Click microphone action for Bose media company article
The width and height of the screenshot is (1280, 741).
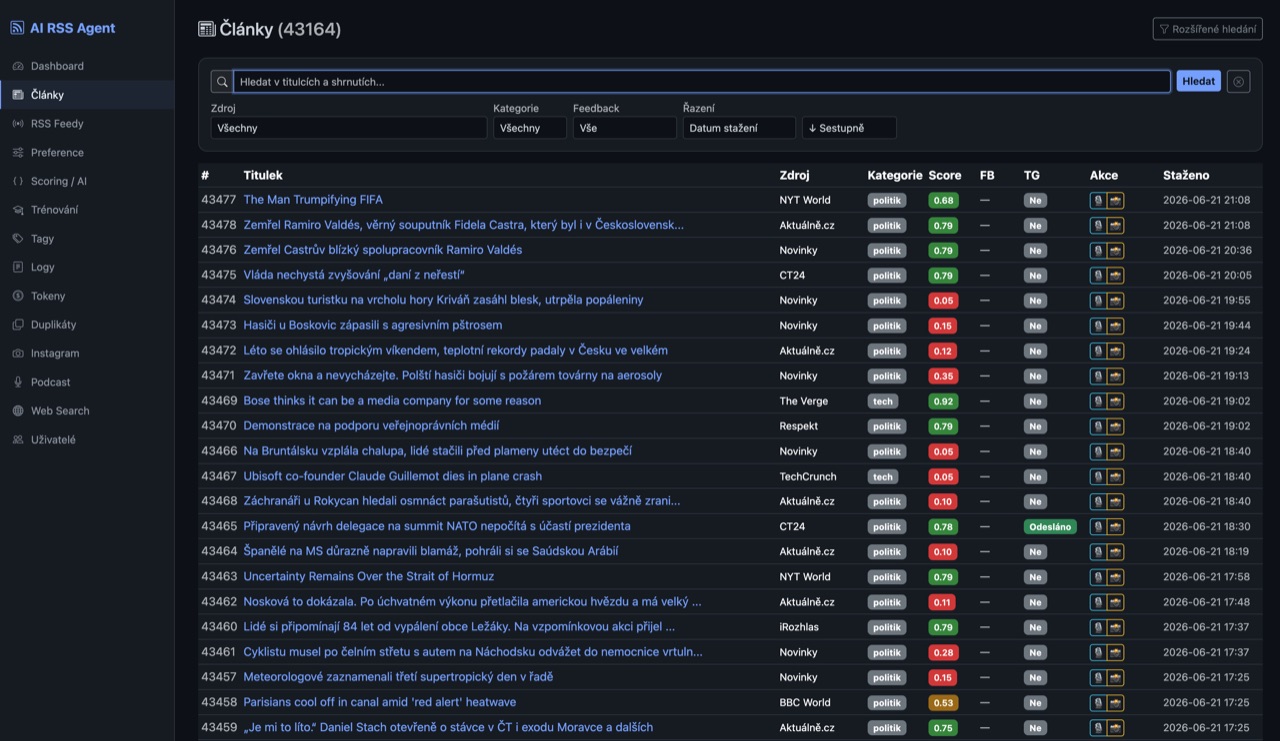pos(1098,401)
